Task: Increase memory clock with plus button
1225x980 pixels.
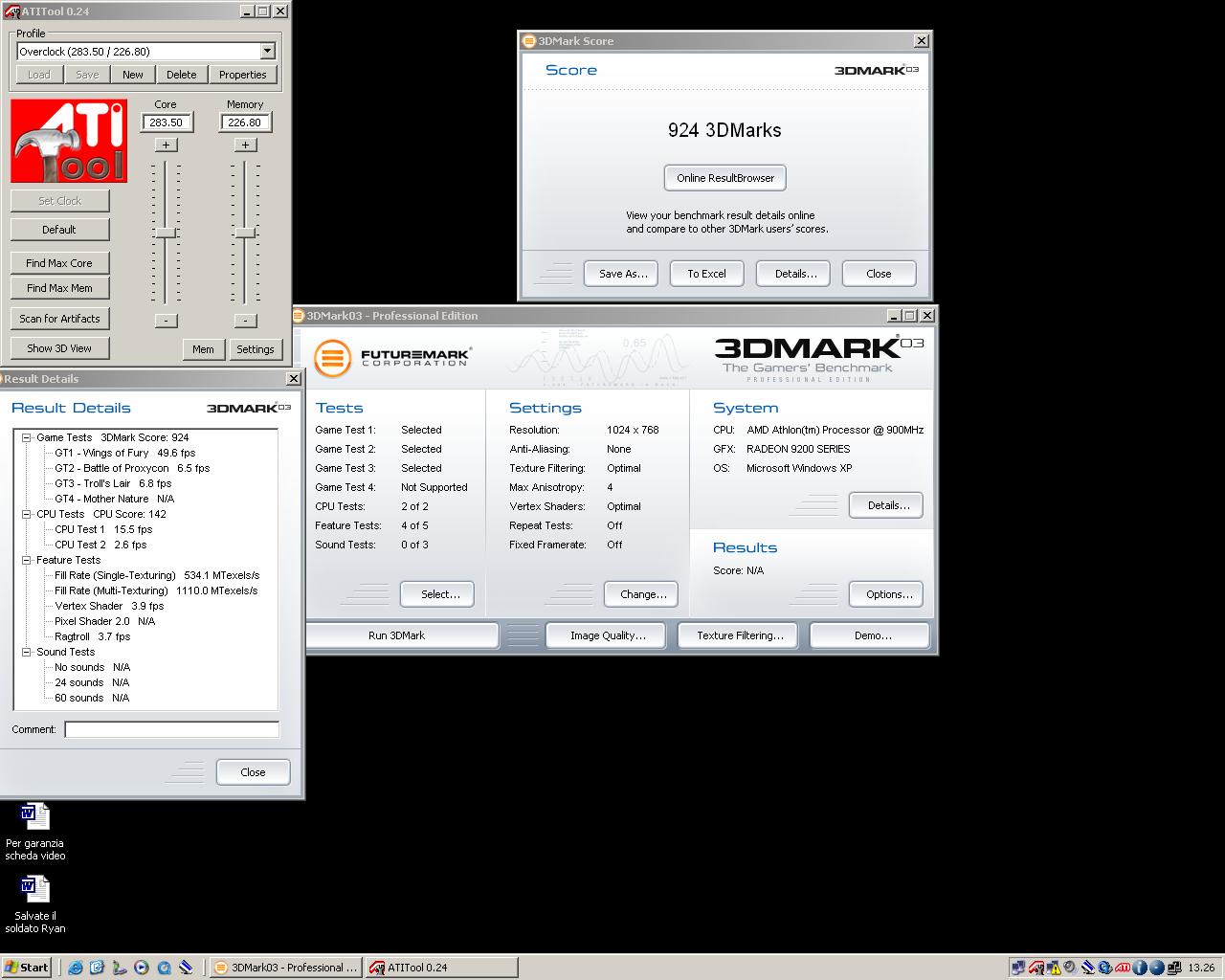Action: (245, 145)
